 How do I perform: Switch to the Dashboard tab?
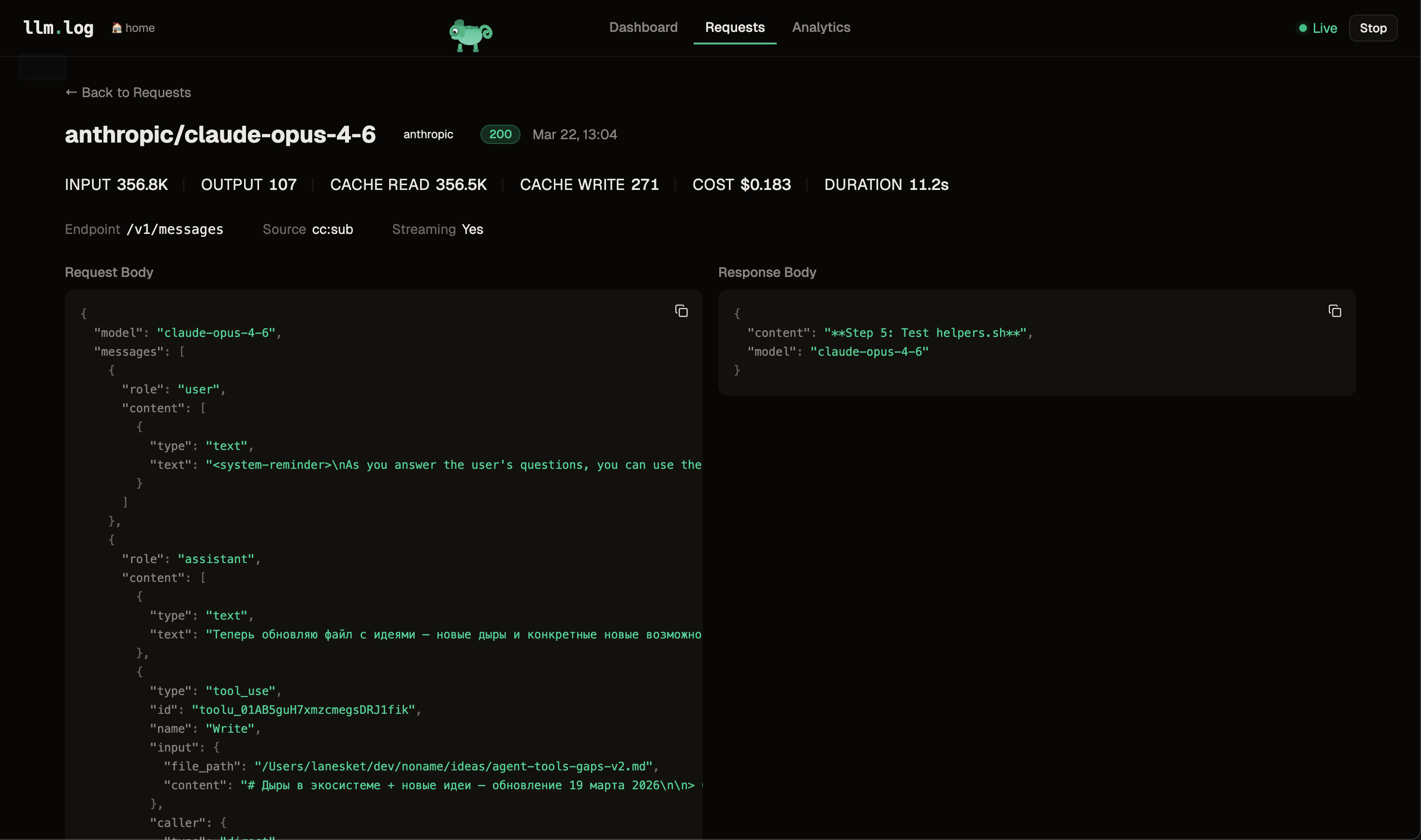(x=643, y=27)
